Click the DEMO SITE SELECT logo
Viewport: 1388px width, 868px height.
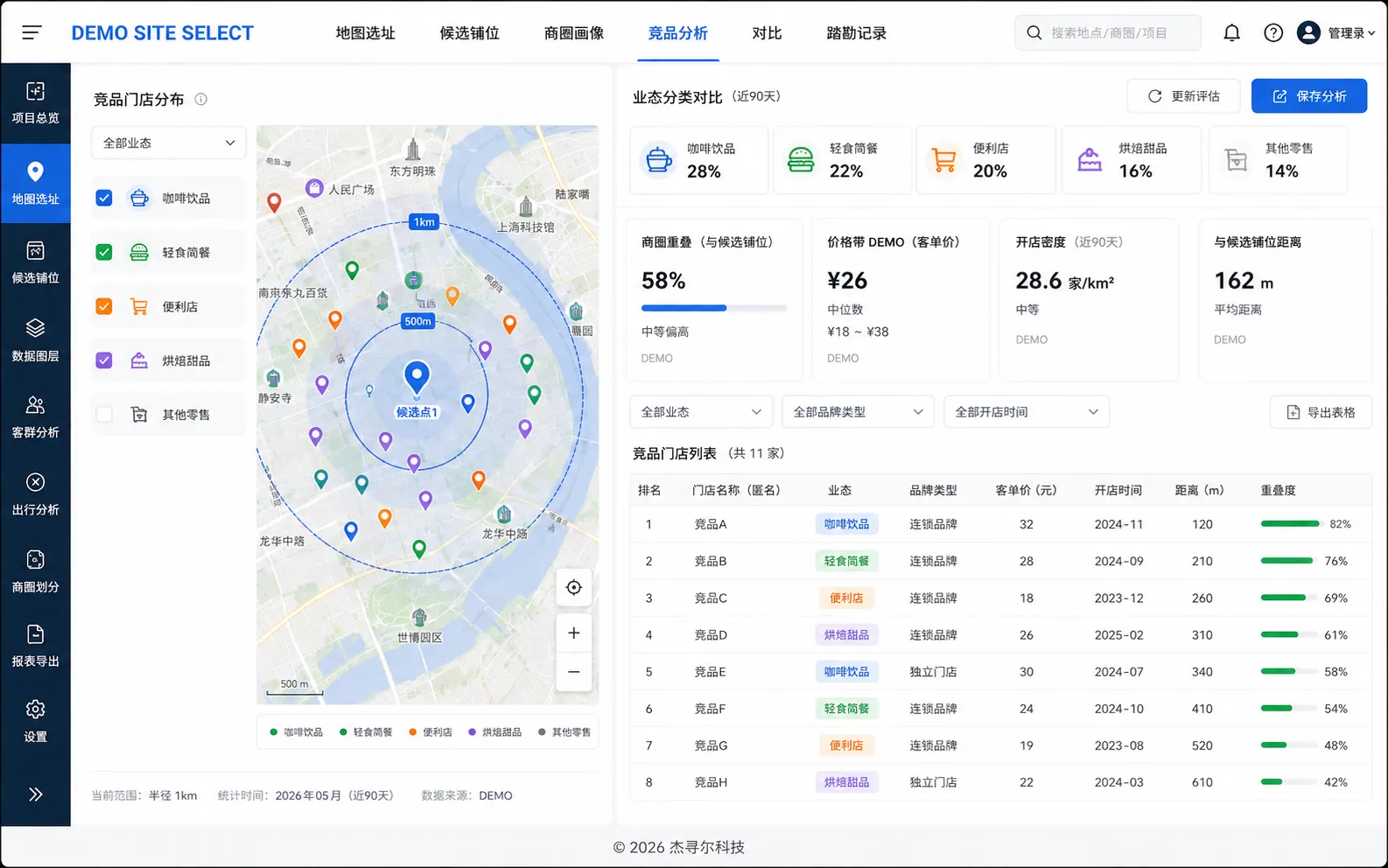[163, 33]
